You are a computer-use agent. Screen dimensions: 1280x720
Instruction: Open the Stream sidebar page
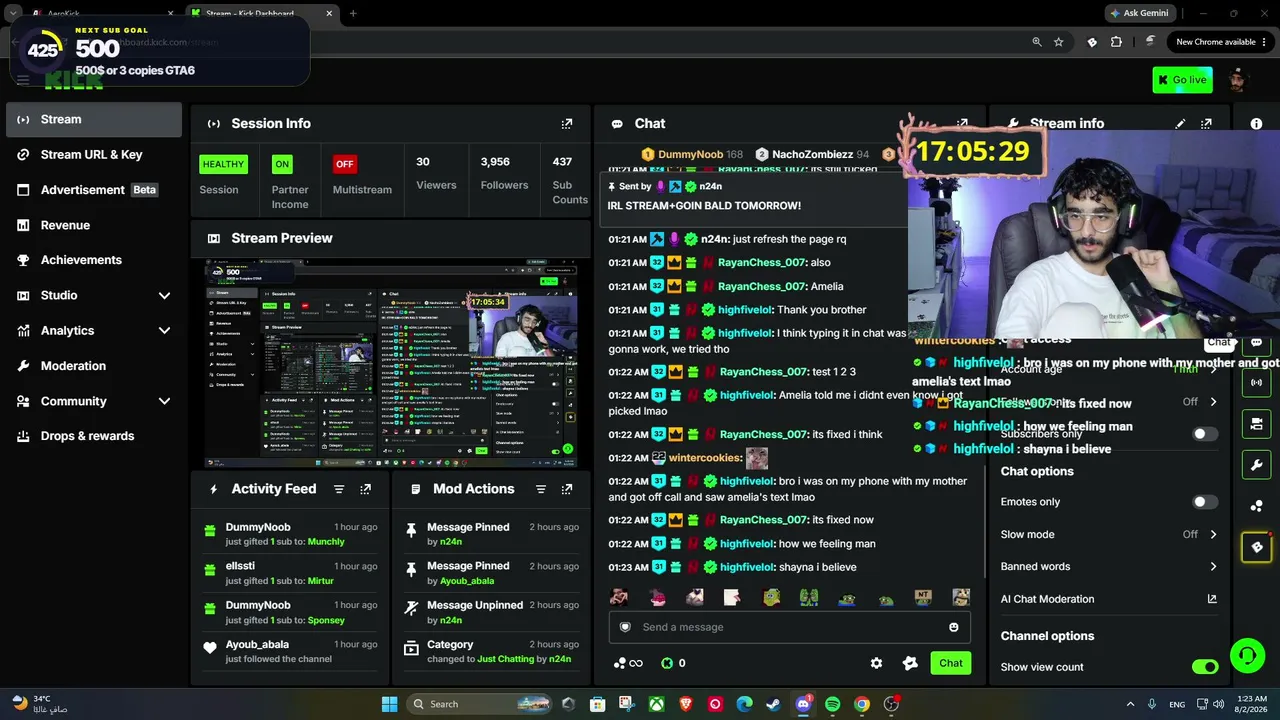pyautogui.click(x=94, y=120)
